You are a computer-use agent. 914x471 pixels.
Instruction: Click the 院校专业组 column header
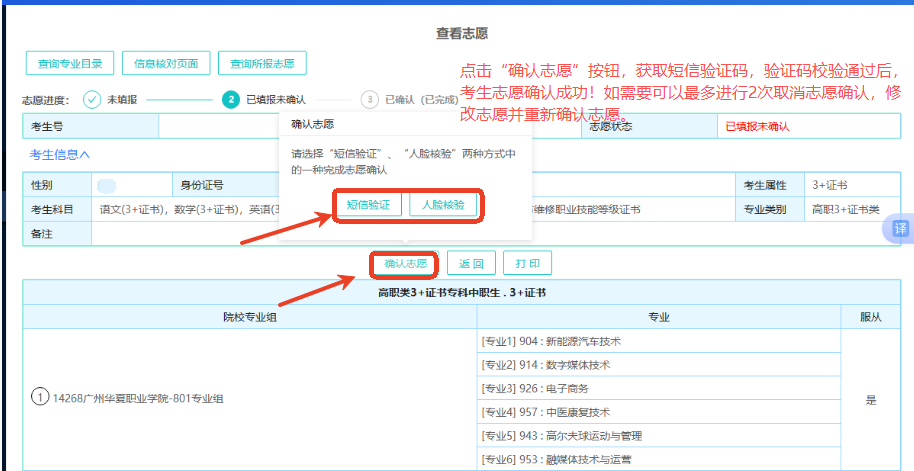pos(250,317)
